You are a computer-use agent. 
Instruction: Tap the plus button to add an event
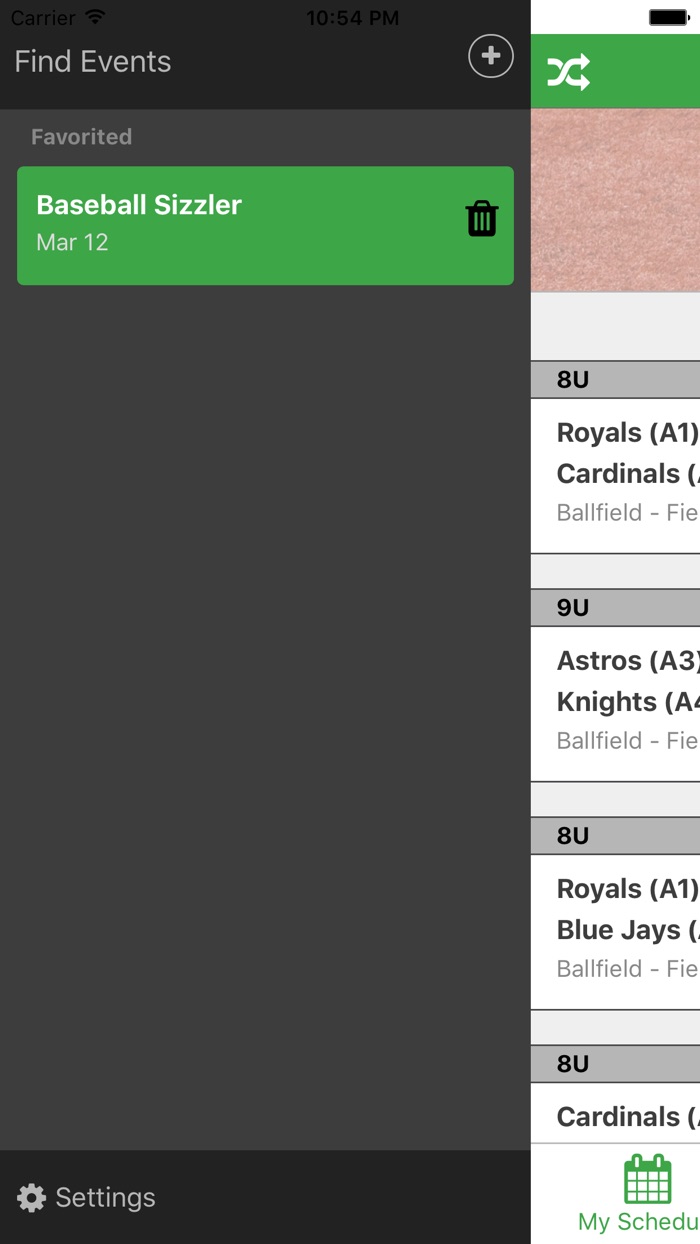point(490,57)
